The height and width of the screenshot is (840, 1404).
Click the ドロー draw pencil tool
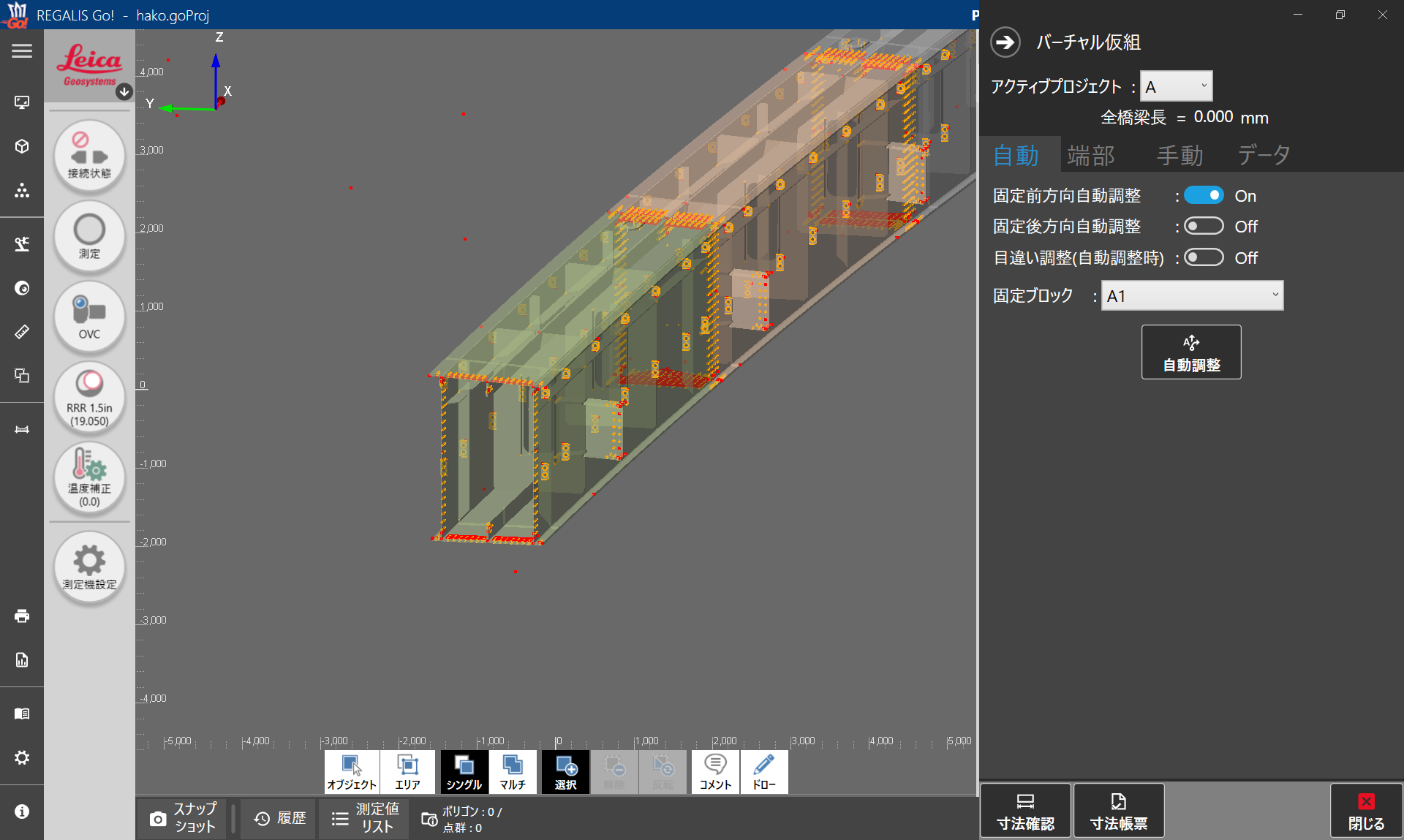(763, 771)
